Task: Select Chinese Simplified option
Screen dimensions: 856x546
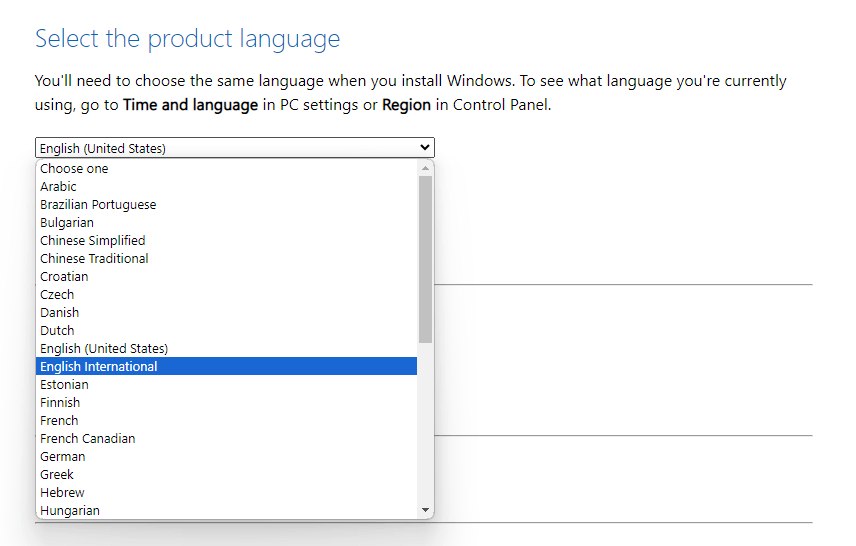Action: [x=227, y=241]
